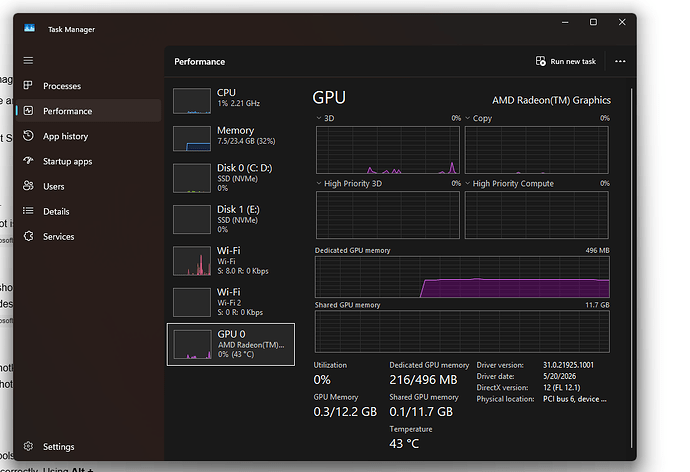Switch to the Performance page

pyautogui.click(x=88, y=111)
